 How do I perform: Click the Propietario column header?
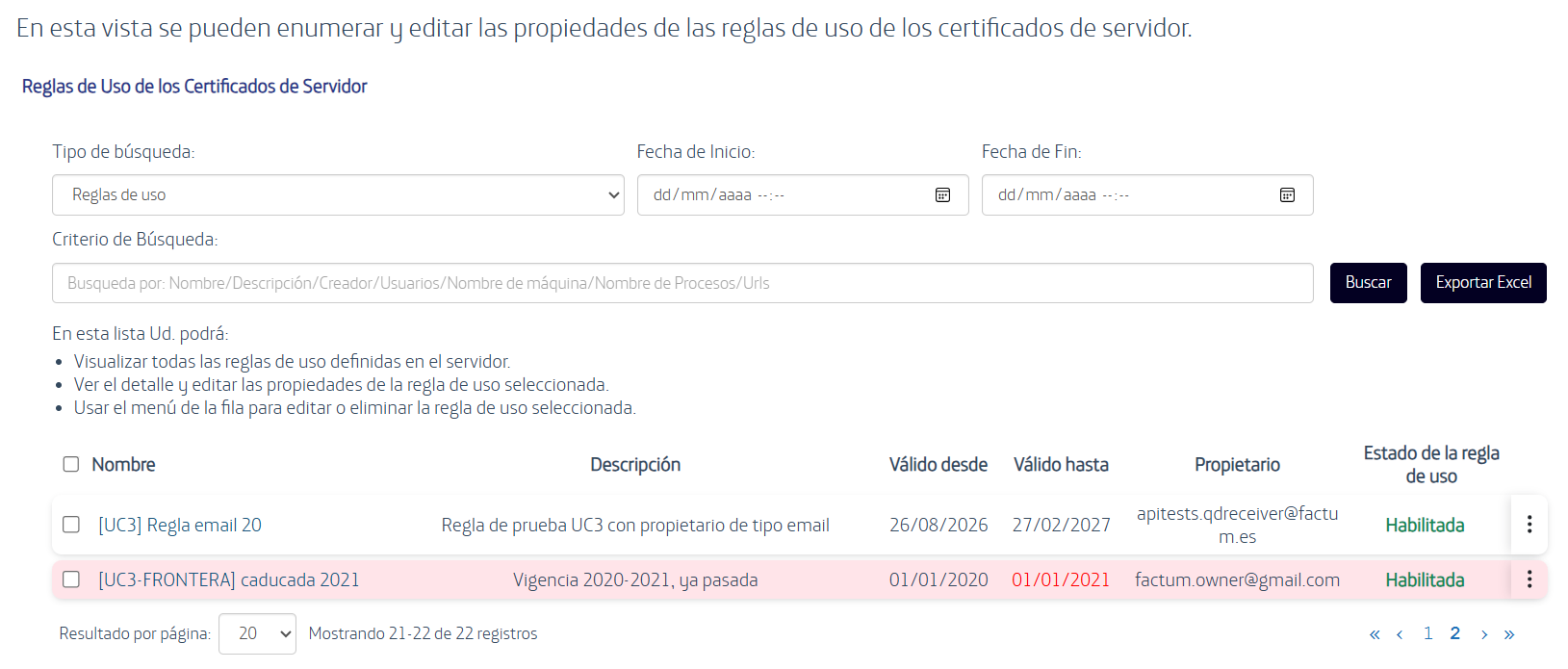1237,465
